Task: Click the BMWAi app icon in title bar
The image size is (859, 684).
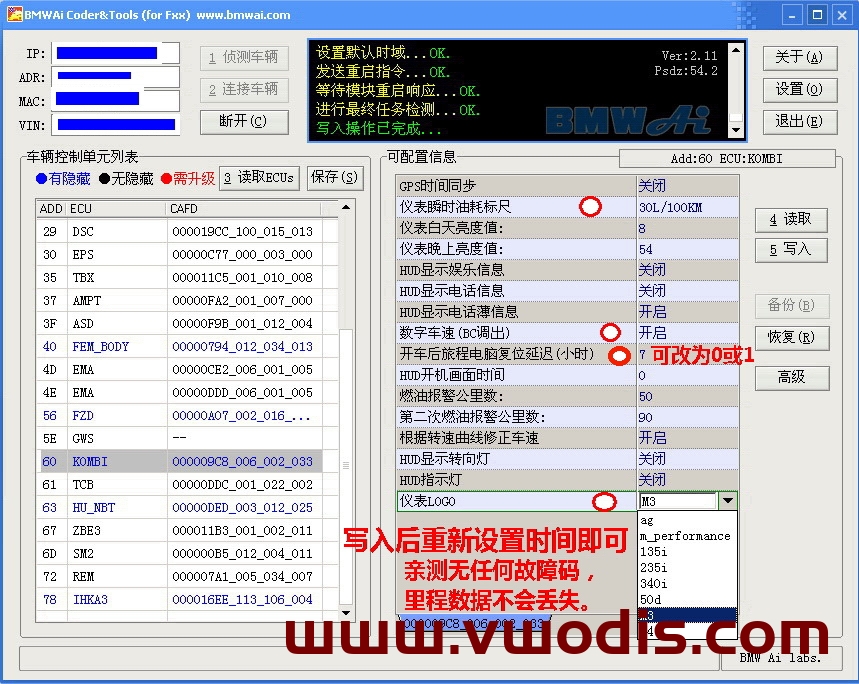Action: point(15,15)
